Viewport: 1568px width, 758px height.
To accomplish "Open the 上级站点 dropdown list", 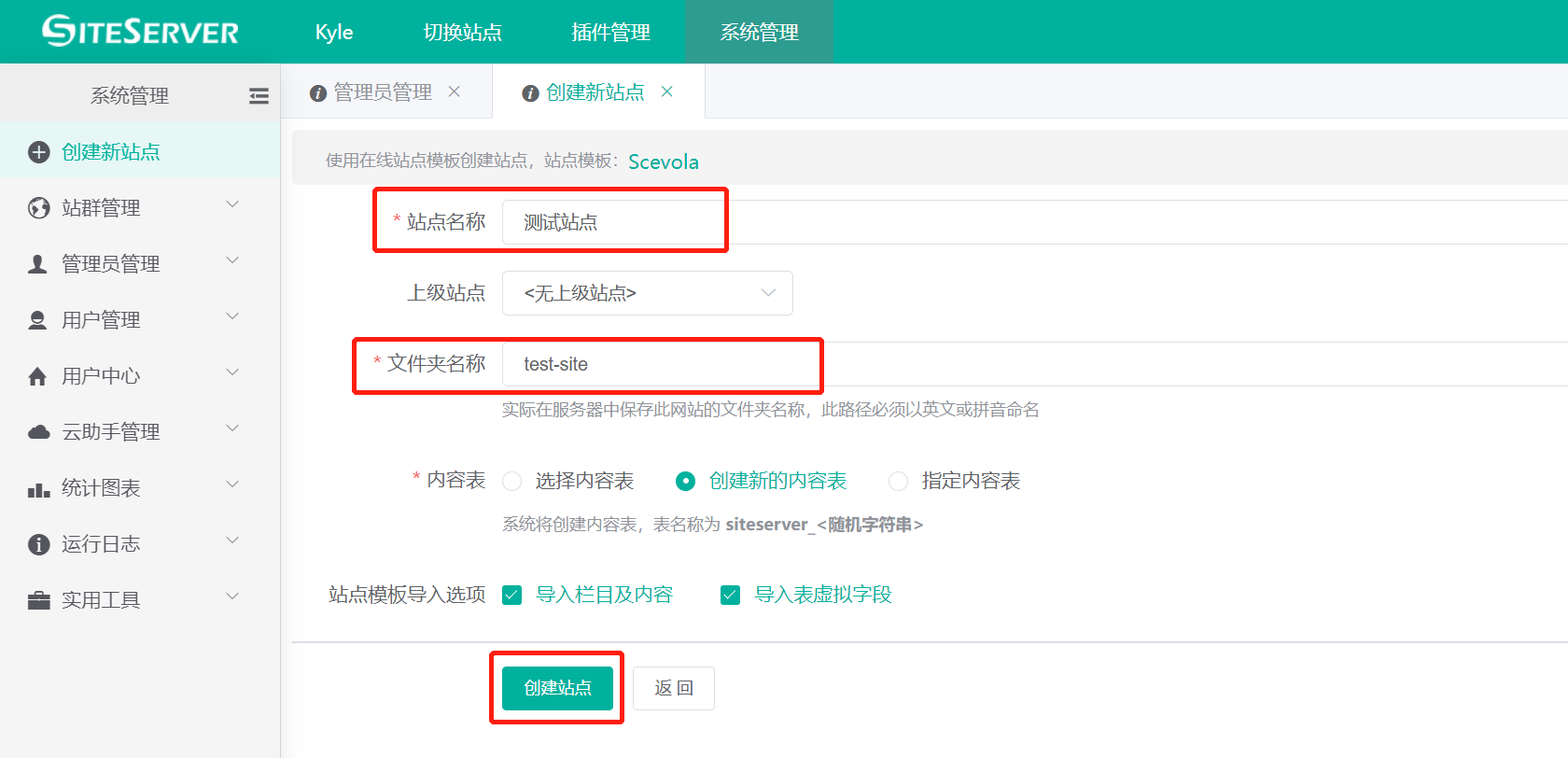I will 647,293.
